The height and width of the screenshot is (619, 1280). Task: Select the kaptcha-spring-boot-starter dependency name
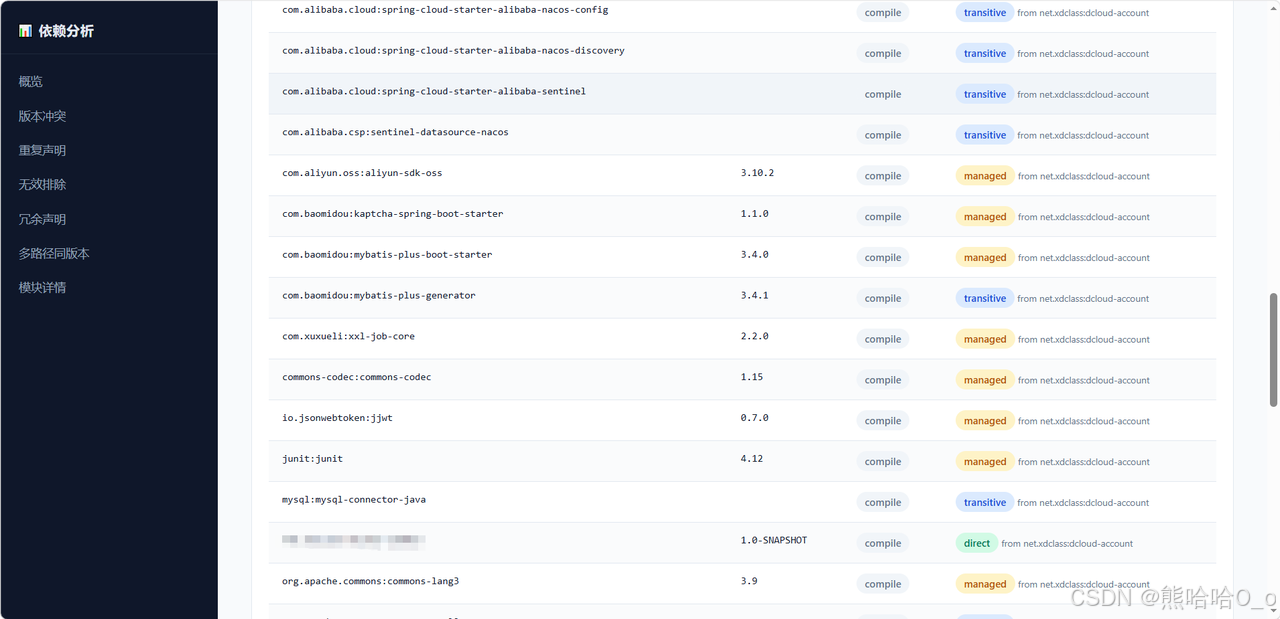[x=393, y=214]
